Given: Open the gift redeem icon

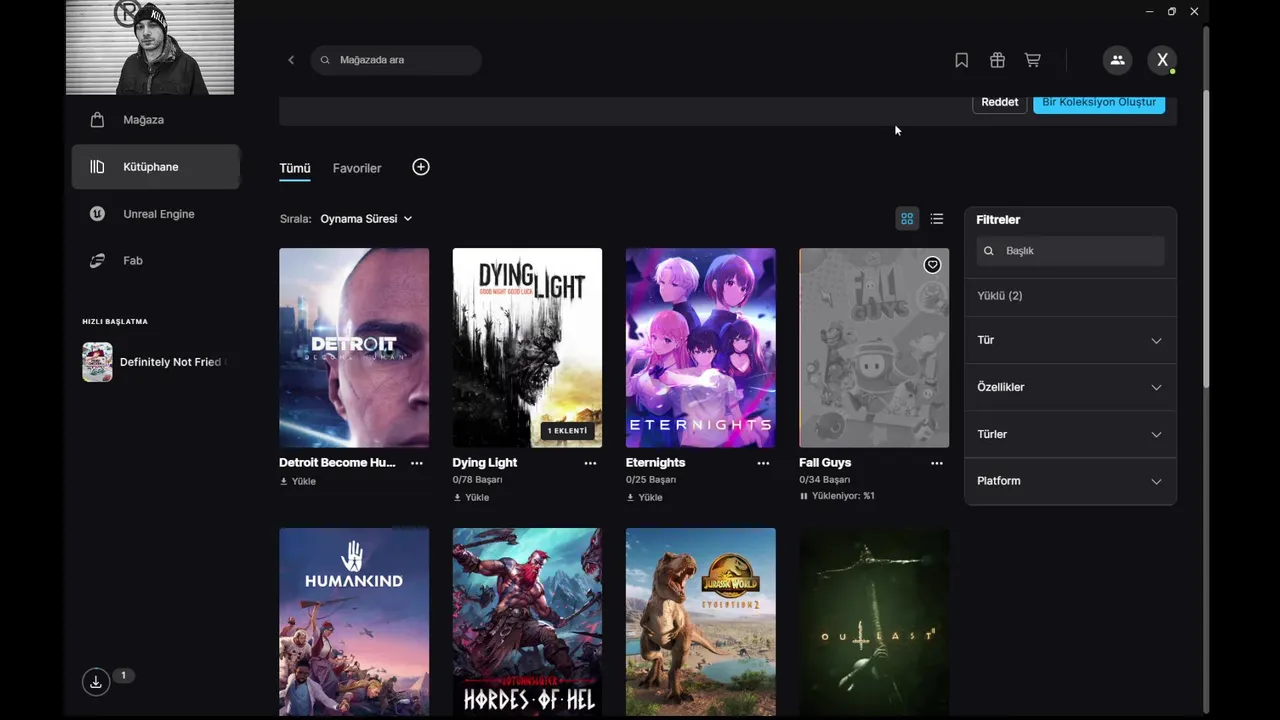Looking at the screenshot, I should (x=997, y=60).
